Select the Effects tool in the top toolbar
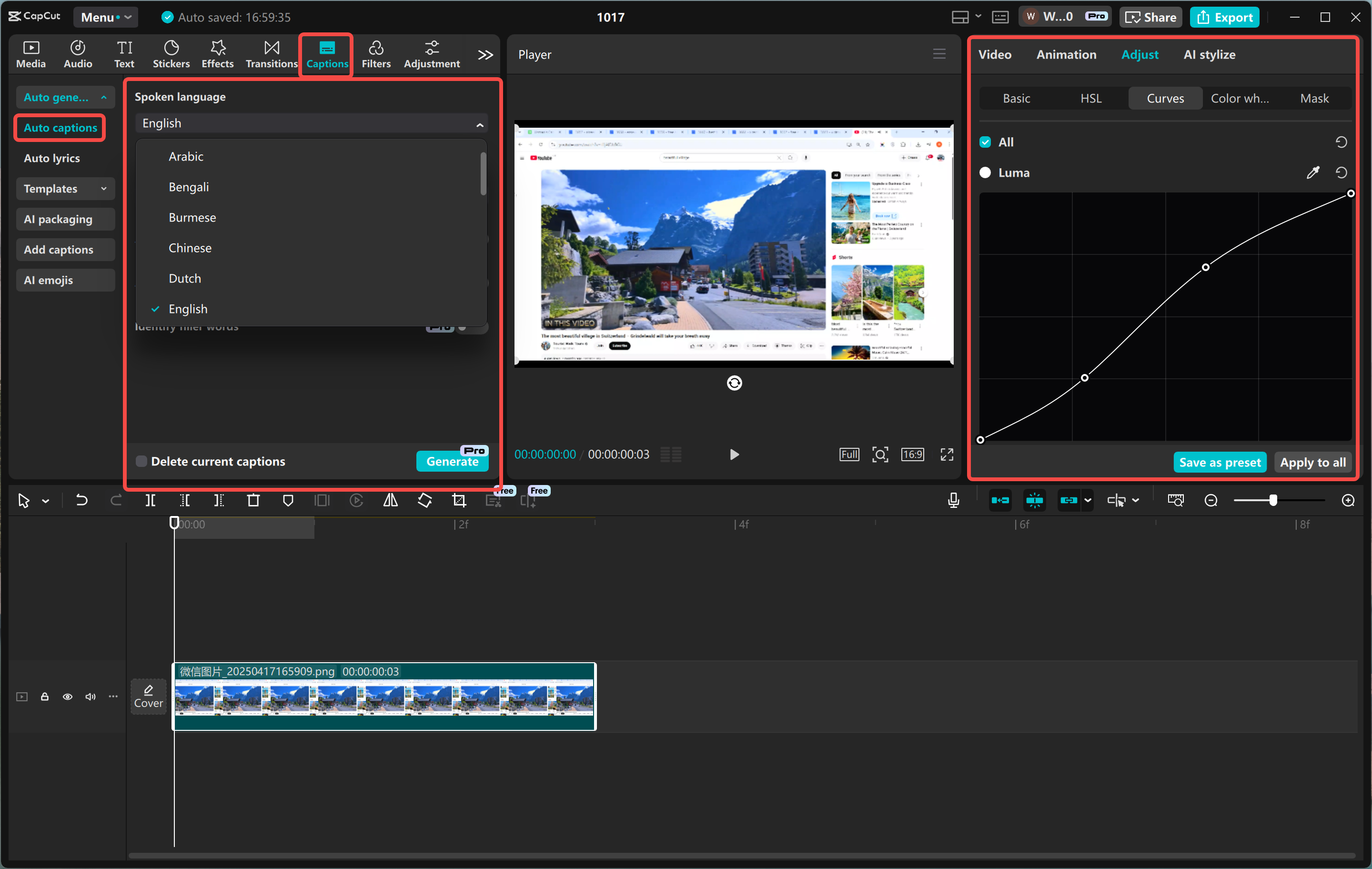Screen dimensions: 1372x869 coord(217,54)
